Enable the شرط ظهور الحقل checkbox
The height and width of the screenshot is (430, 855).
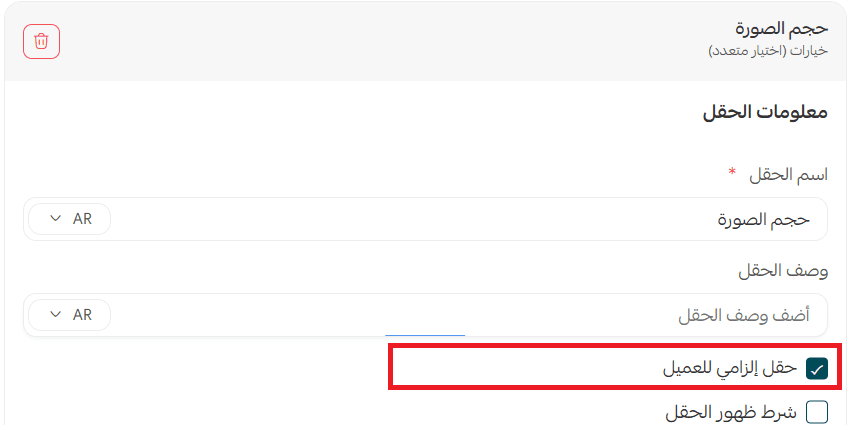(817, 412)
